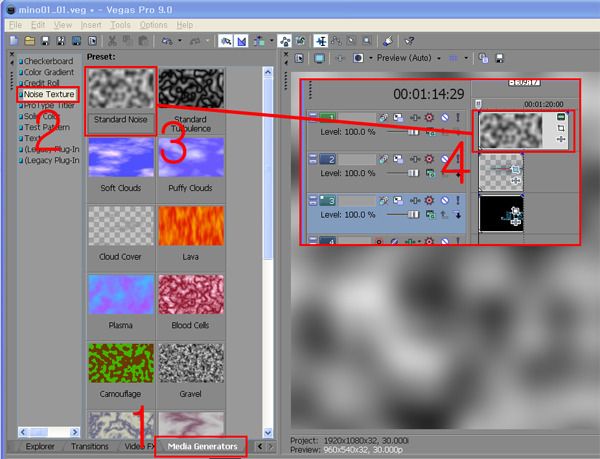
Task: Open the Tools menu
Action: [121, 25]
